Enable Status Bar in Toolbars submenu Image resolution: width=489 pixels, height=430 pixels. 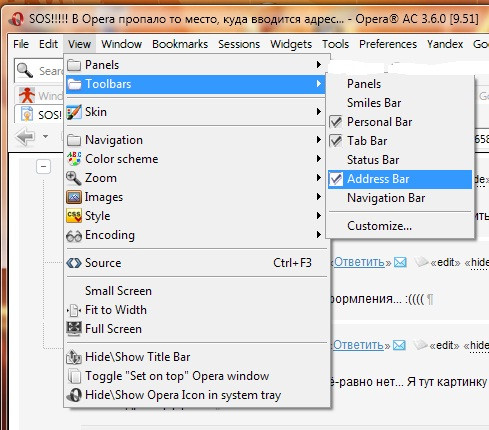point(400,160)
